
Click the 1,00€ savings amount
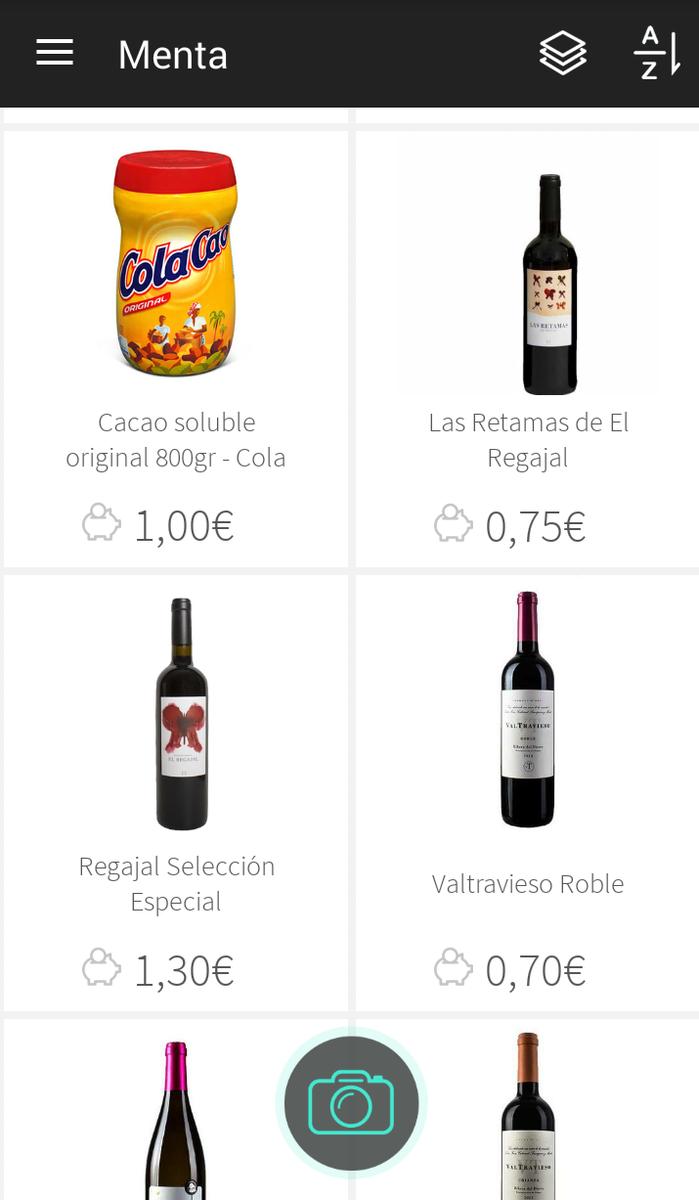tap(184, 526)
